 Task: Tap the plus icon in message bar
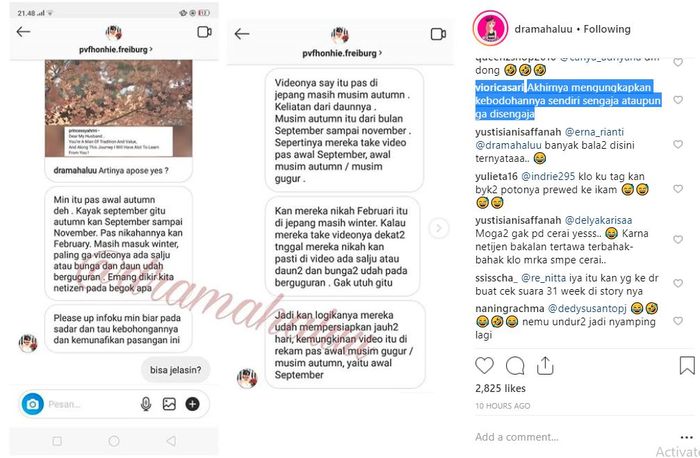[192, 404]
